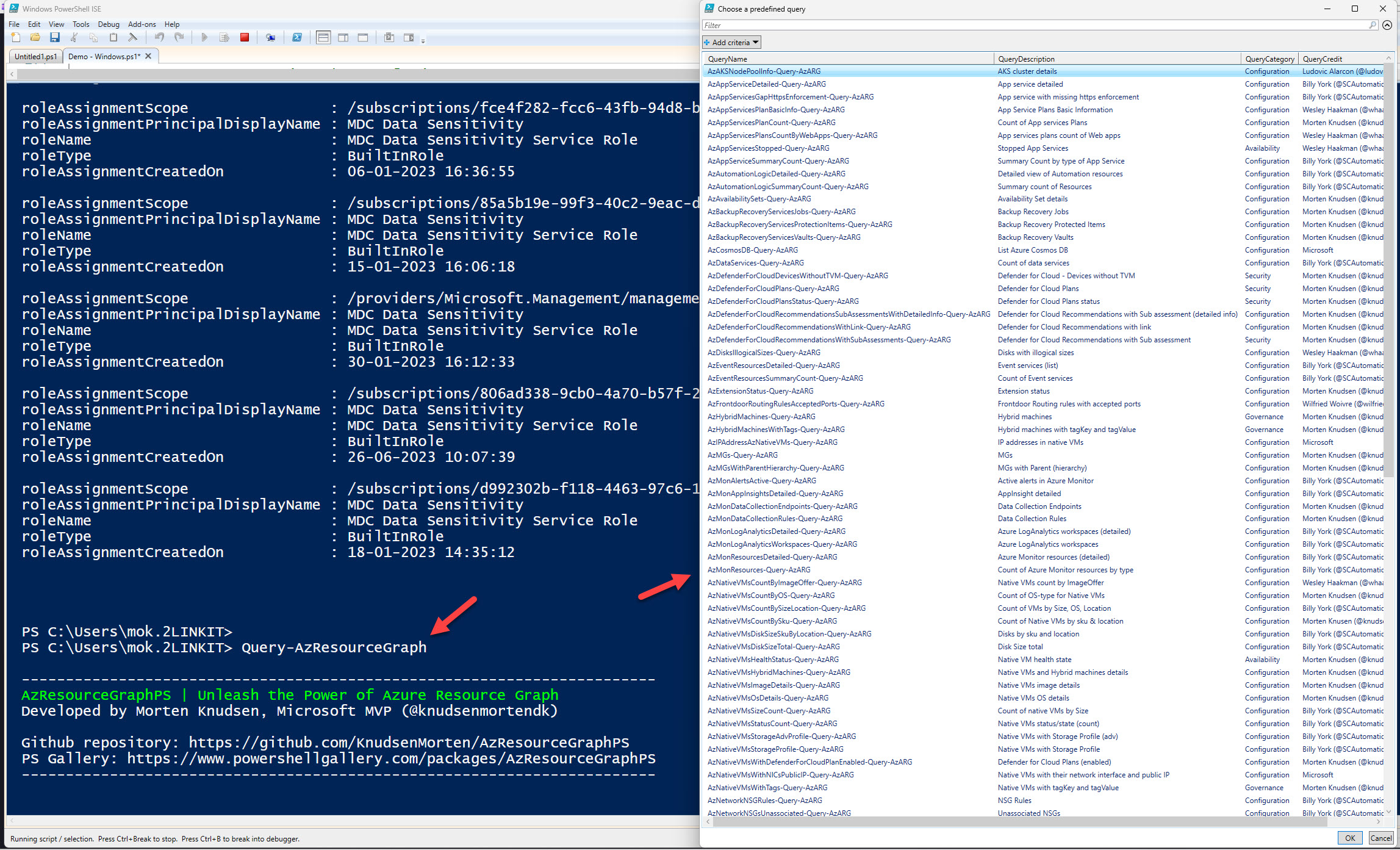Image resolution: width=1400 pixels, height=850 pixels.
Task: Toggle Show Script Pane Maximized layout
Action: tap(363, 38)
